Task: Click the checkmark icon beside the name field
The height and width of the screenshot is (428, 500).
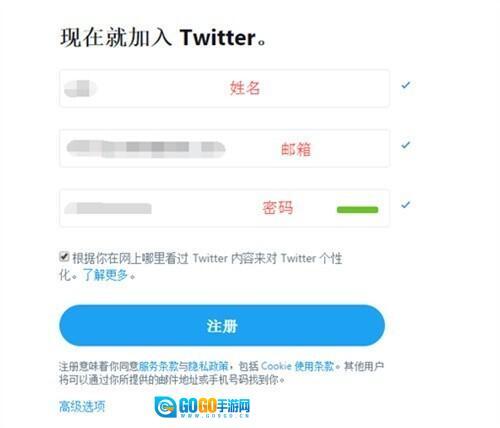Action: (x=406, y=85)
